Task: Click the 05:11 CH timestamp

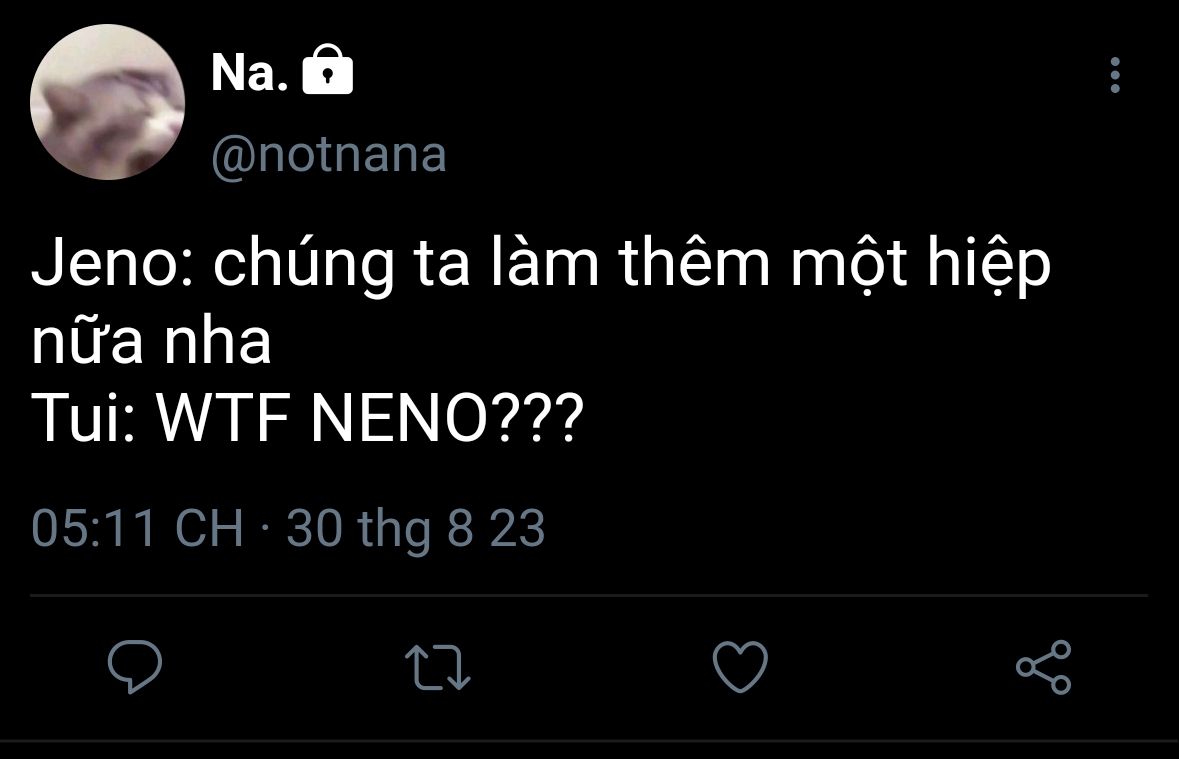Action: 137,528
